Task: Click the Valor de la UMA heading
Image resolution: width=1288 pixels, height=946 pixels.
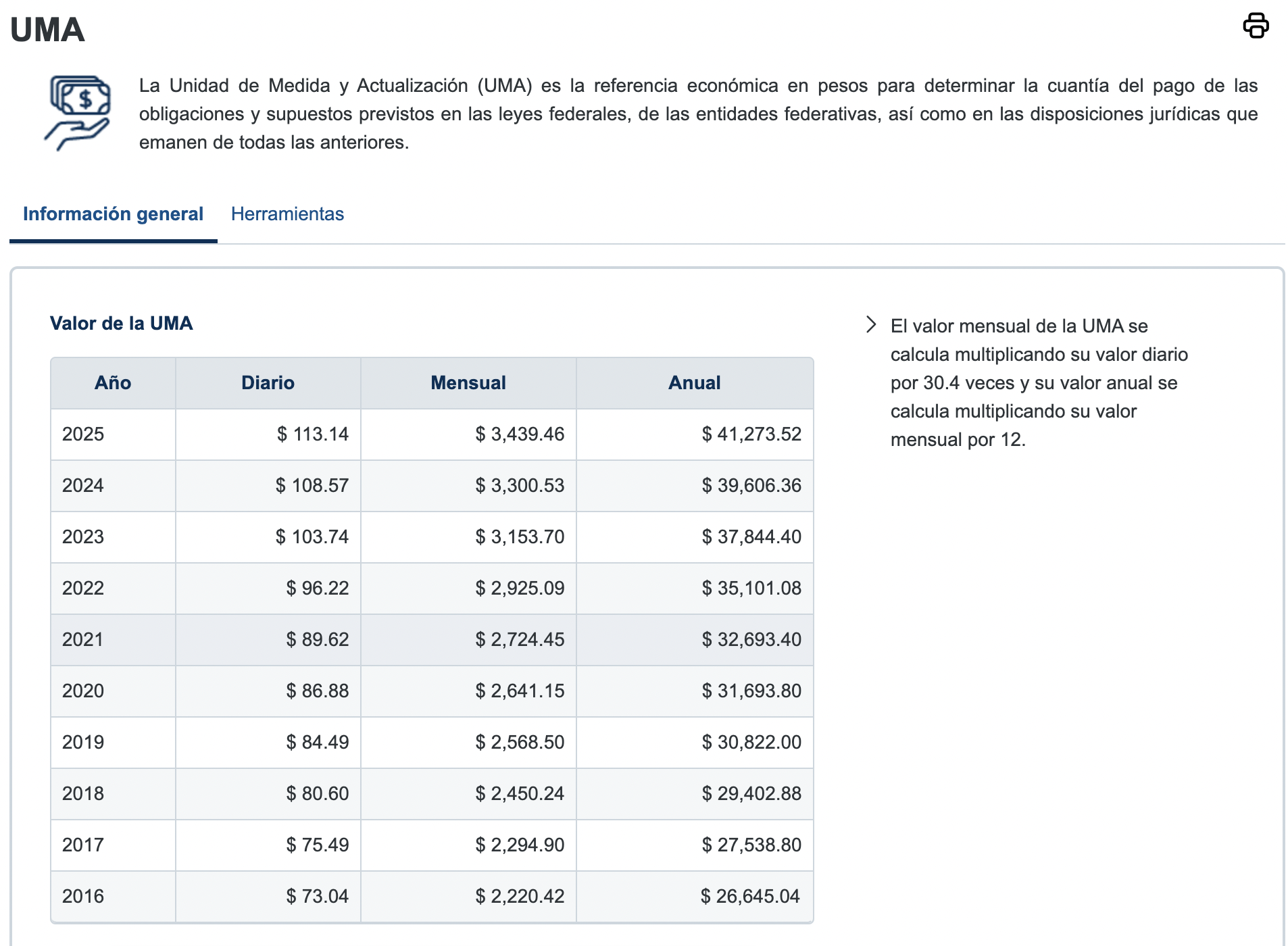Action: click(x=122, y=324)
